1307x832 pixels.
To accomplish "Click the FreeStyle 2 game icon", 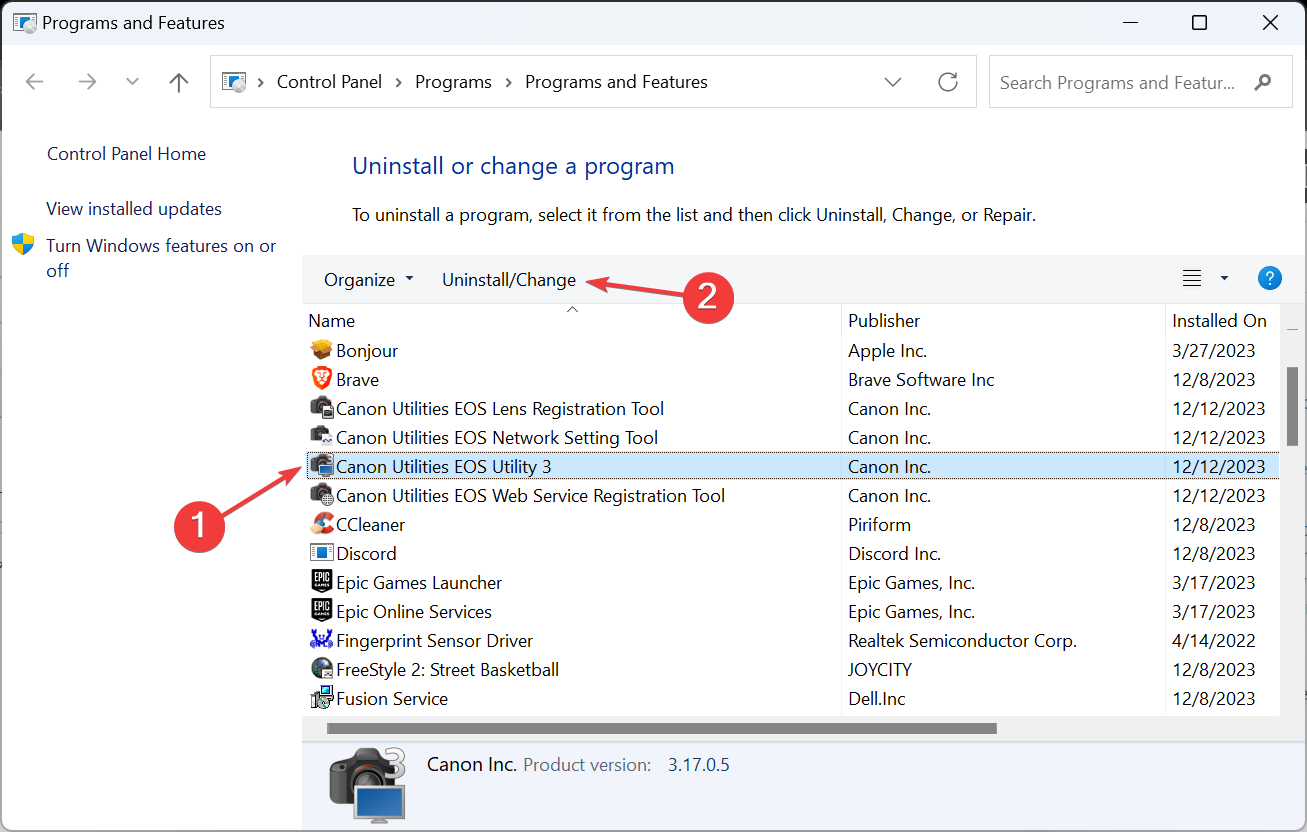I will point(321,669).
